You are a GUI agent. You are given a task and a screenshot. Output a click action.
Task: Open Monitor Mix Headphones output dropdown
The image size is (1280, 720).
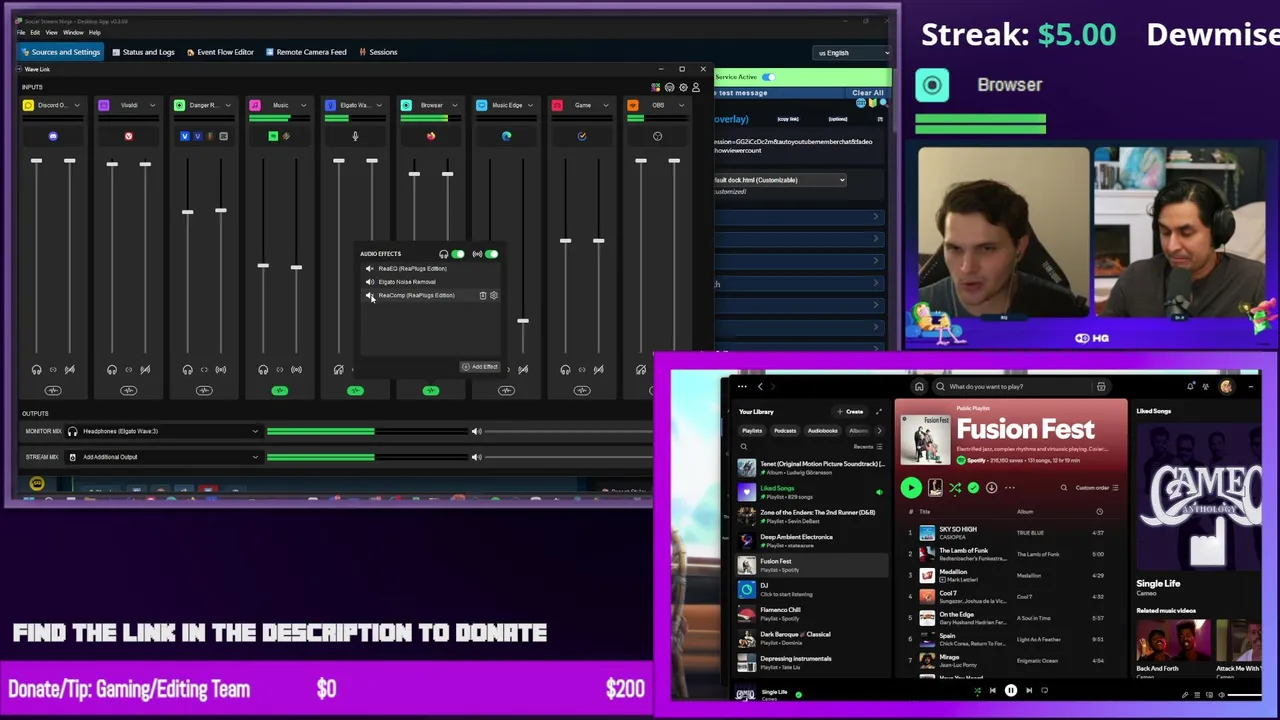162,431
